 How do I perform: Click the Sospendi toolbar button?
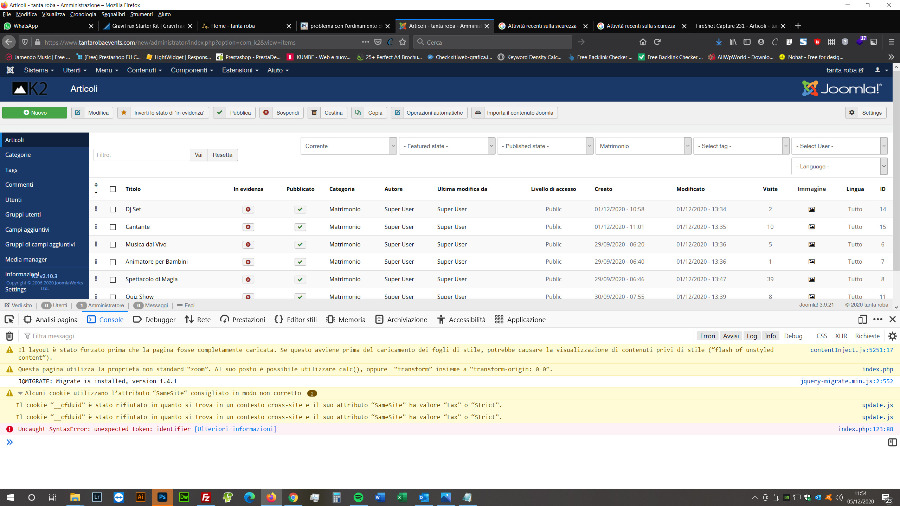click(281, 113)
